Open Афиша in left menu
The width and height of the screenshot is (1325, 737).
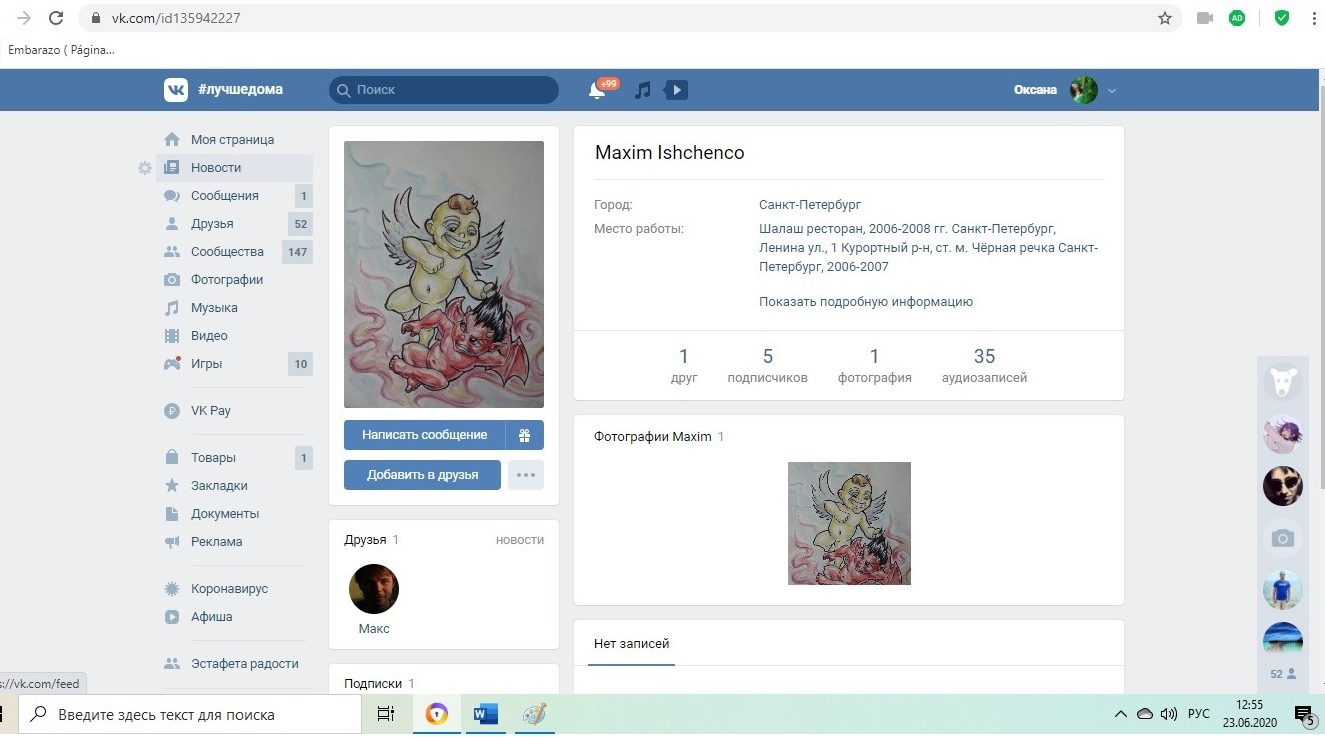click(236, 617)
